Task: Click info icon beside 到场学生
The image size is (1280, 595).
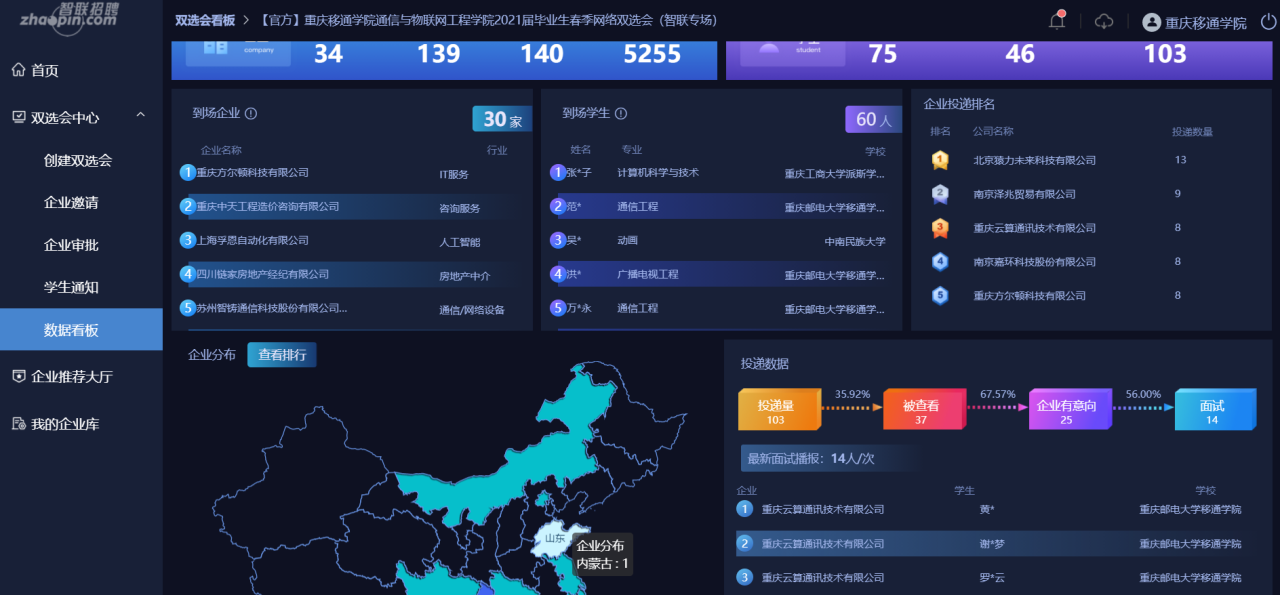Action: tap(621, 114)
